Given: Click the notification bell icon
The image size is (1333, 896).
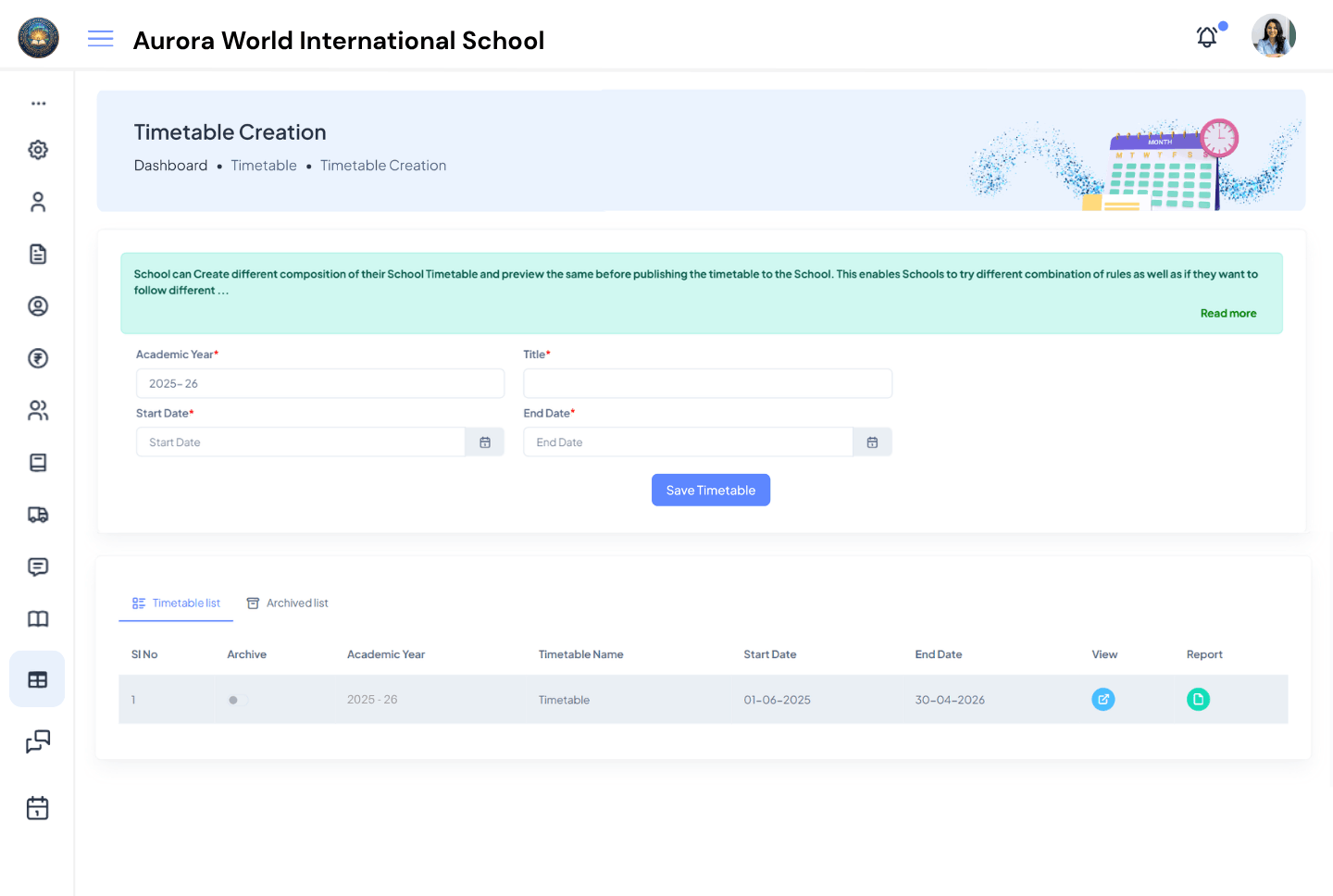Looking at the screenshot, I should (x=1206, y=37).
